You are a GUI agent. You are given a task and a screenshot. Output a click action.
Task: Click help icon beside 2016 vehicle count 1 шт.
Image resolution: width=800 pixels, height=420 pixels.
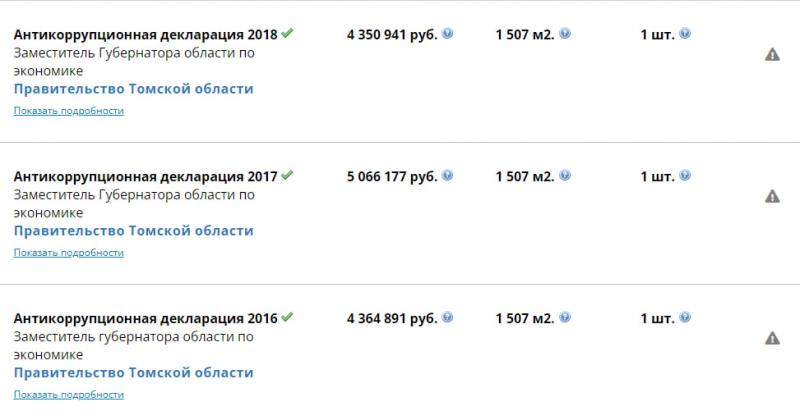pos(685,317)
